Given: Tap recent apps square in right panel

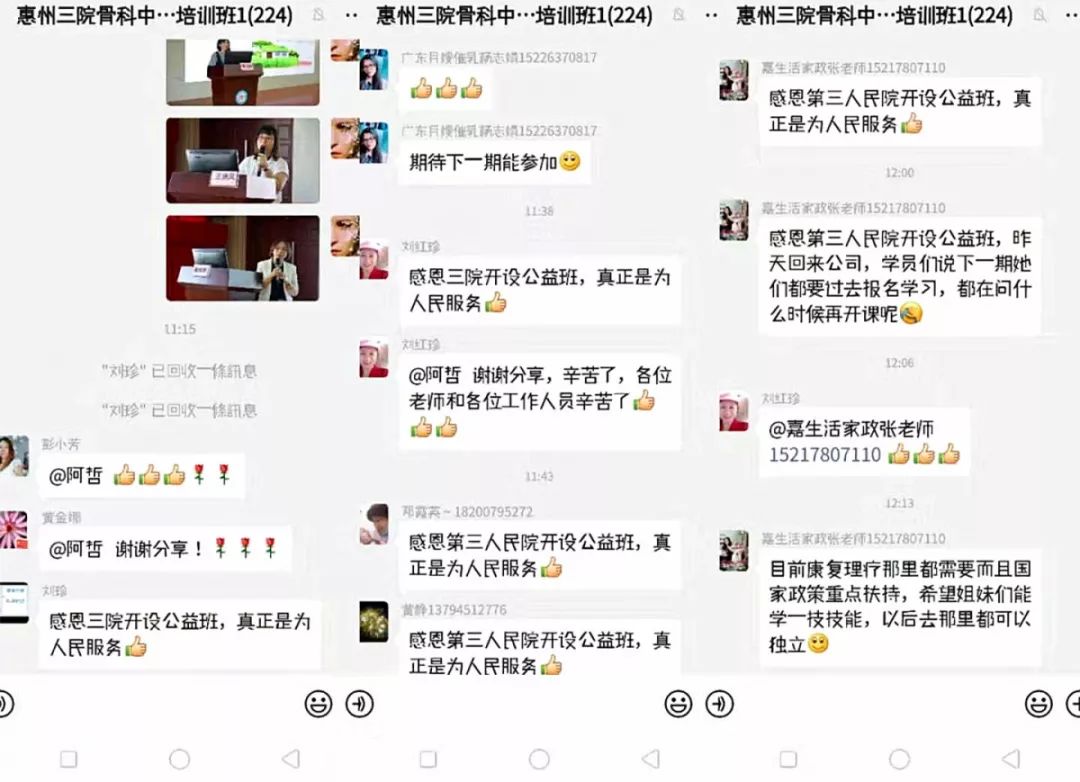Looking at the screenshot, I should (x=789, y=759).
